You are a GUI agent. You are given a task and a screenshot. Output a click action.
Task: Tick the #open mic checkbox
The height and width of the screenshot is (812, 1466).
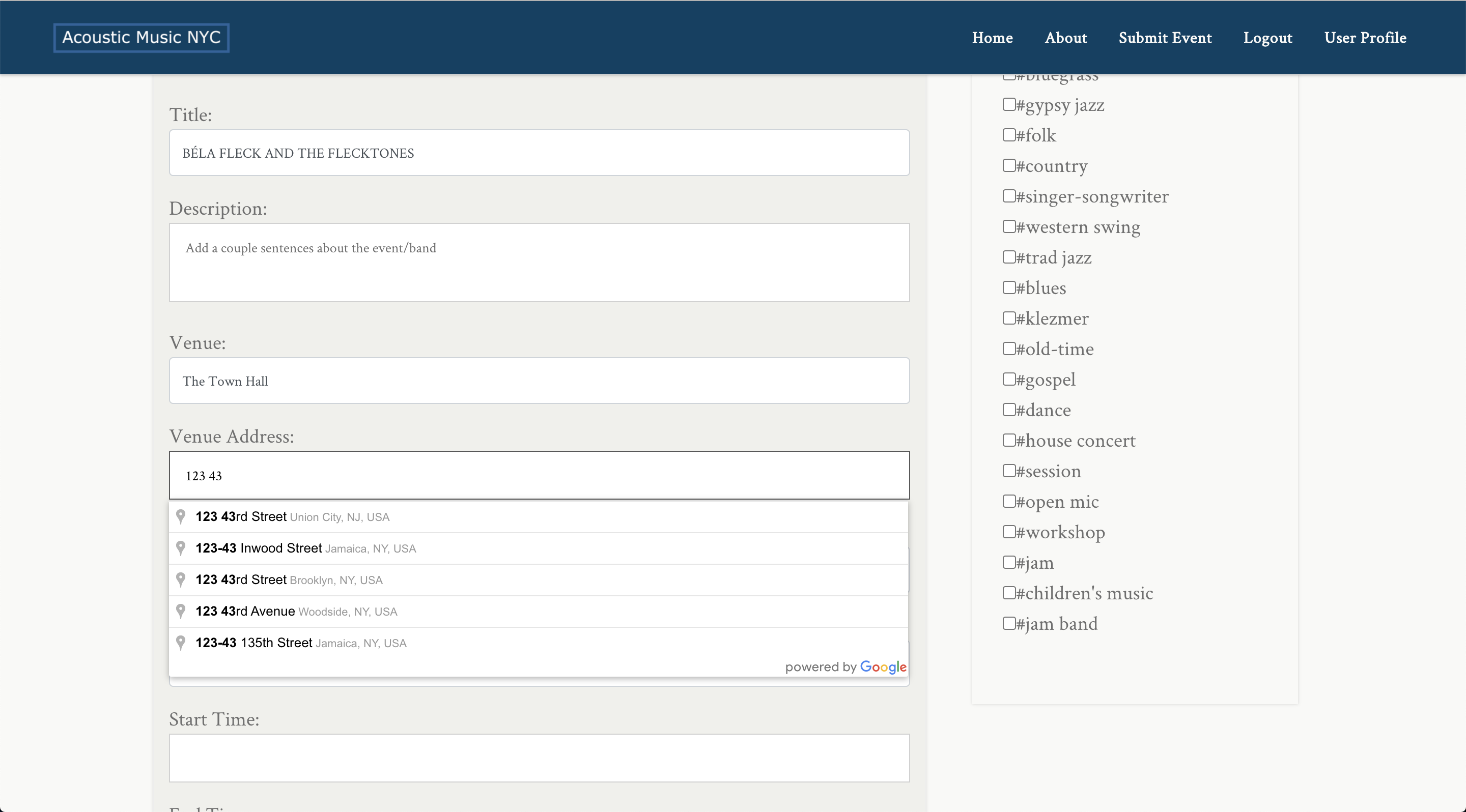click(1008, 501)
